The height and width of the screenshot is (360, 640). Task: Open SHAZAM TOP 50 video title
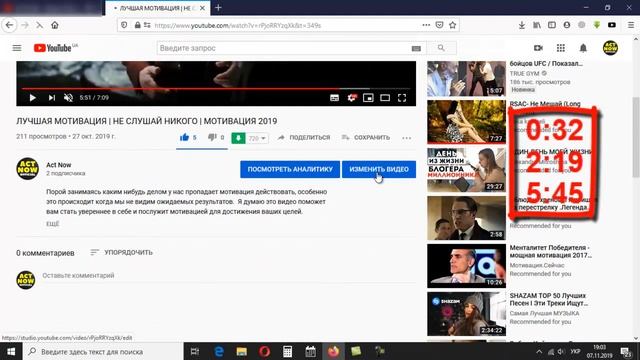pyautogui.click(x=549, y=299)
